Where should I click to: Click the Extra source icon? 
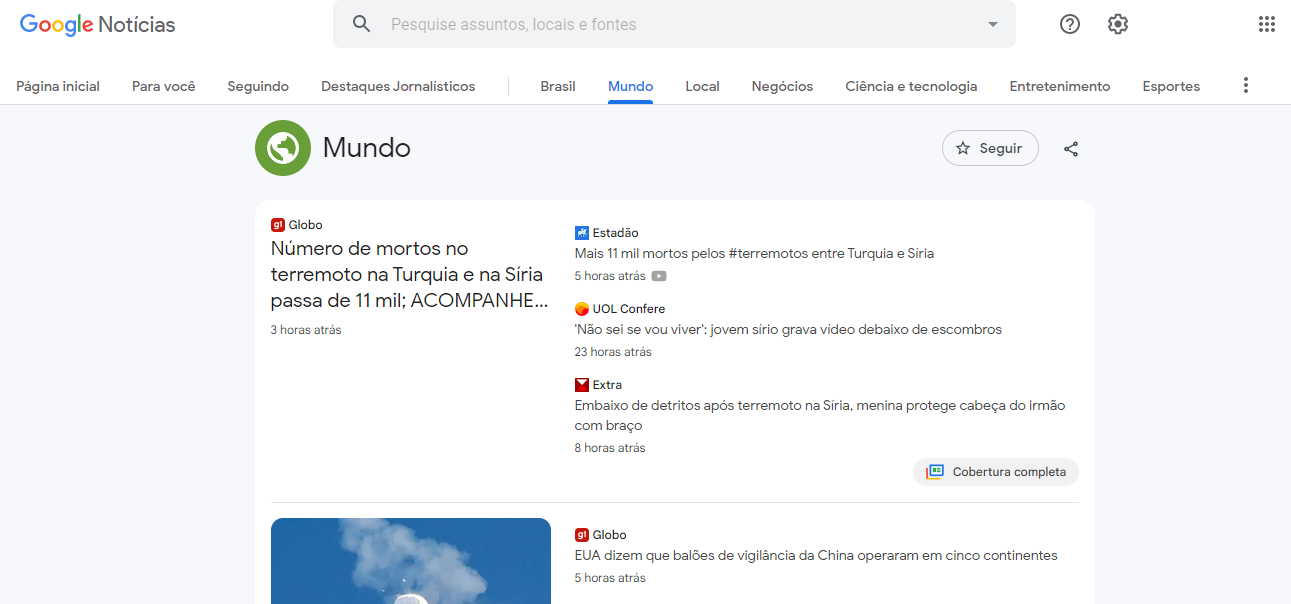point(582,385)
